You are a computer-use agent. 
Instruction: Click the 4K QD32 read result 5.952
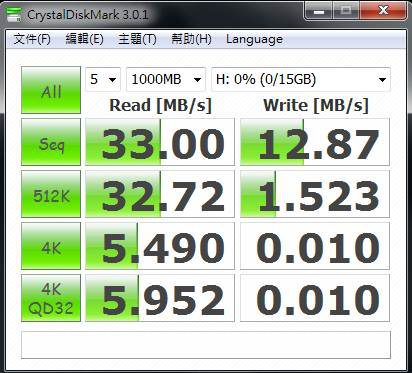[x=160, y=298]
